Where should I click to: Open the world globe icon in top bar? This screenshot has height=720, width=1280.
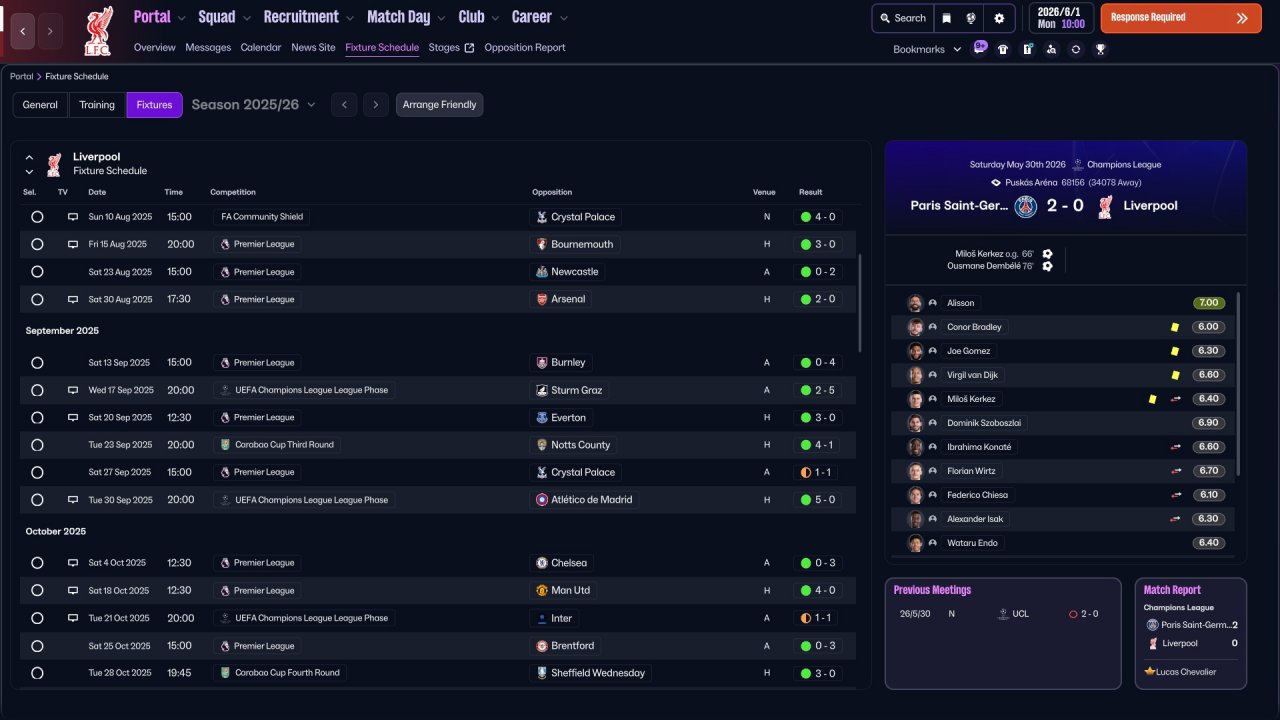coord(971,18)
